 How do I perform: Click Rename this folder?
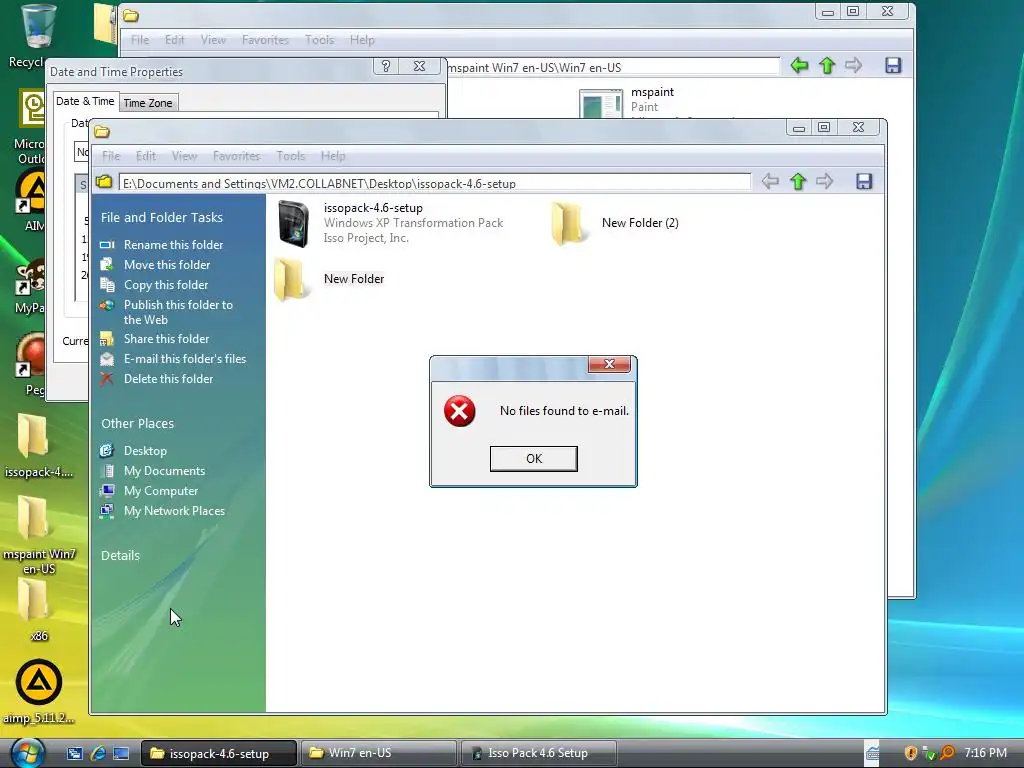(174, 245)
